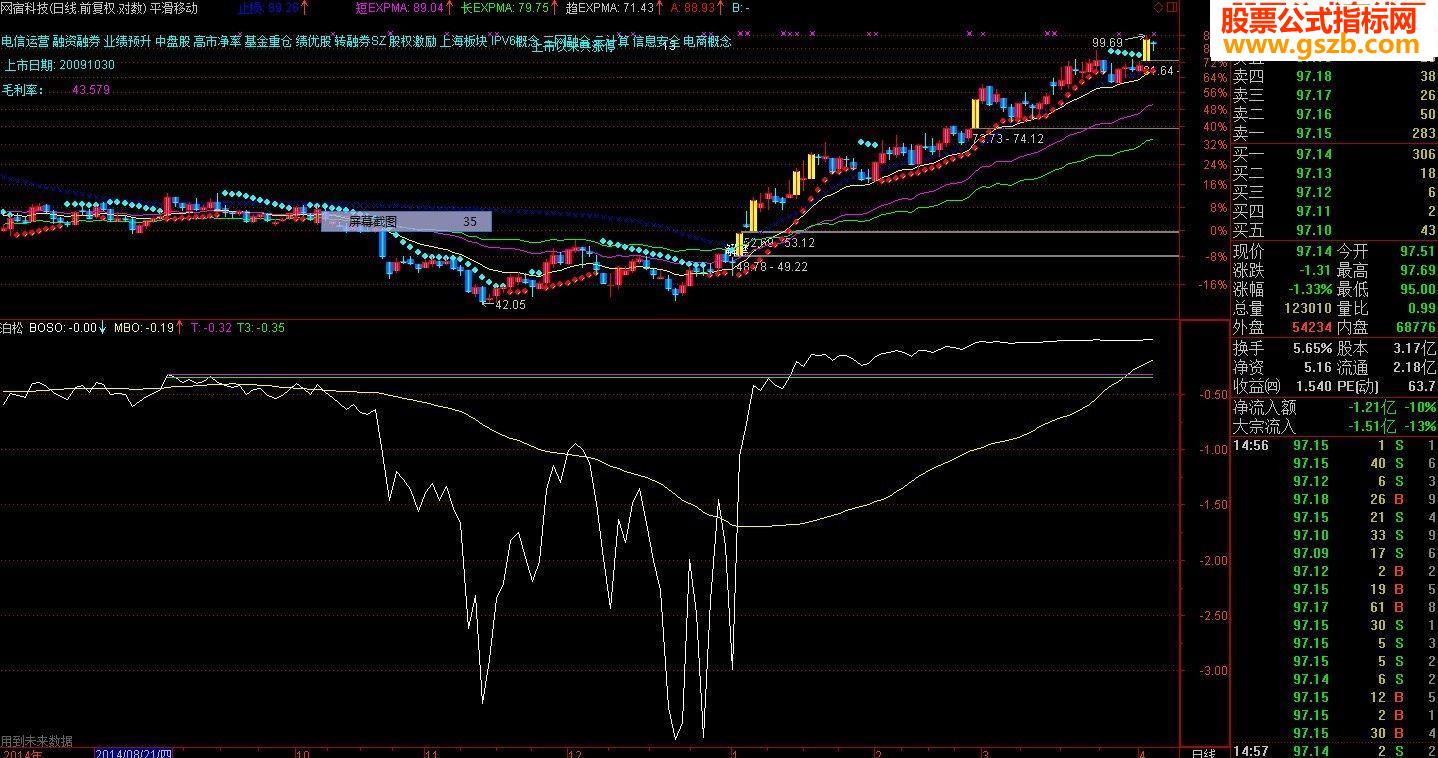Select the 卖四 97.18 order row

pyautogui.click(x=1333, y=77)
